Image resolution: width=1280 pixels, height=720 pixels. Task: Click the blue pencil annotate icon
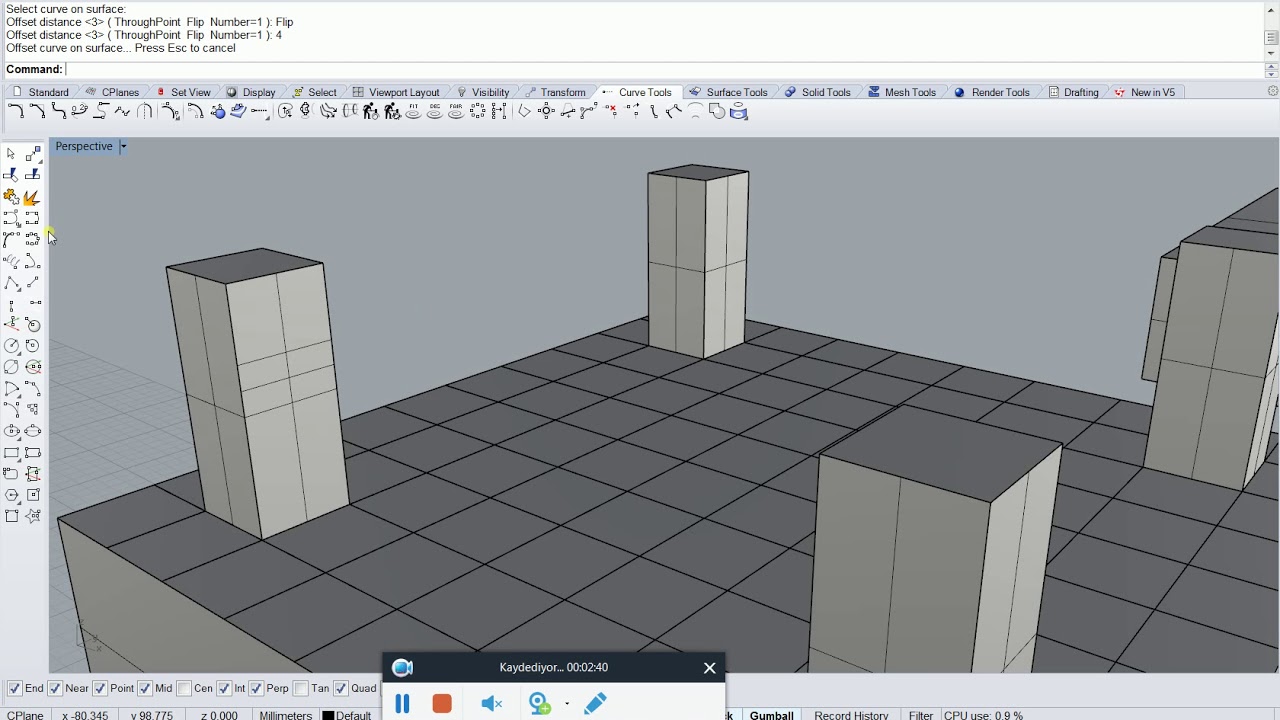pos(595,704)
